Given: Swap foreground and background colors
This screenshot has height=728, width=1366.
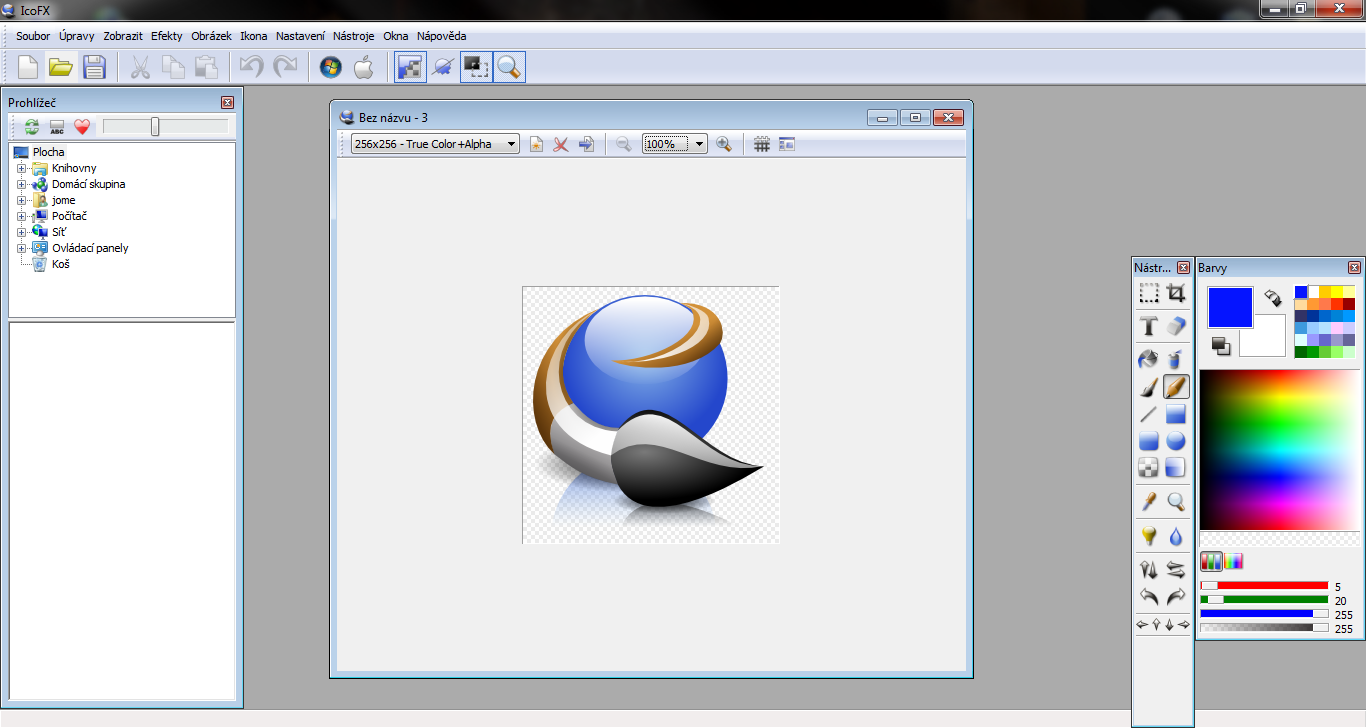Looking at the screenshot, I should pyautogui.click(x=1273, y=298).
